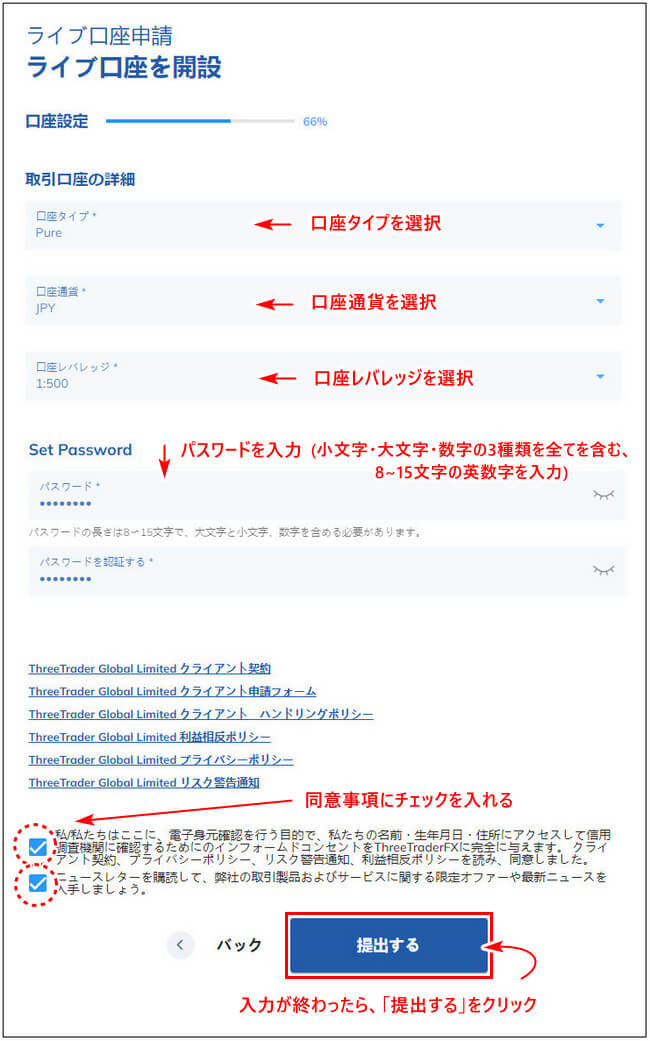
Task: Open the リスク警告通知 link
Action: coord(143,783)
